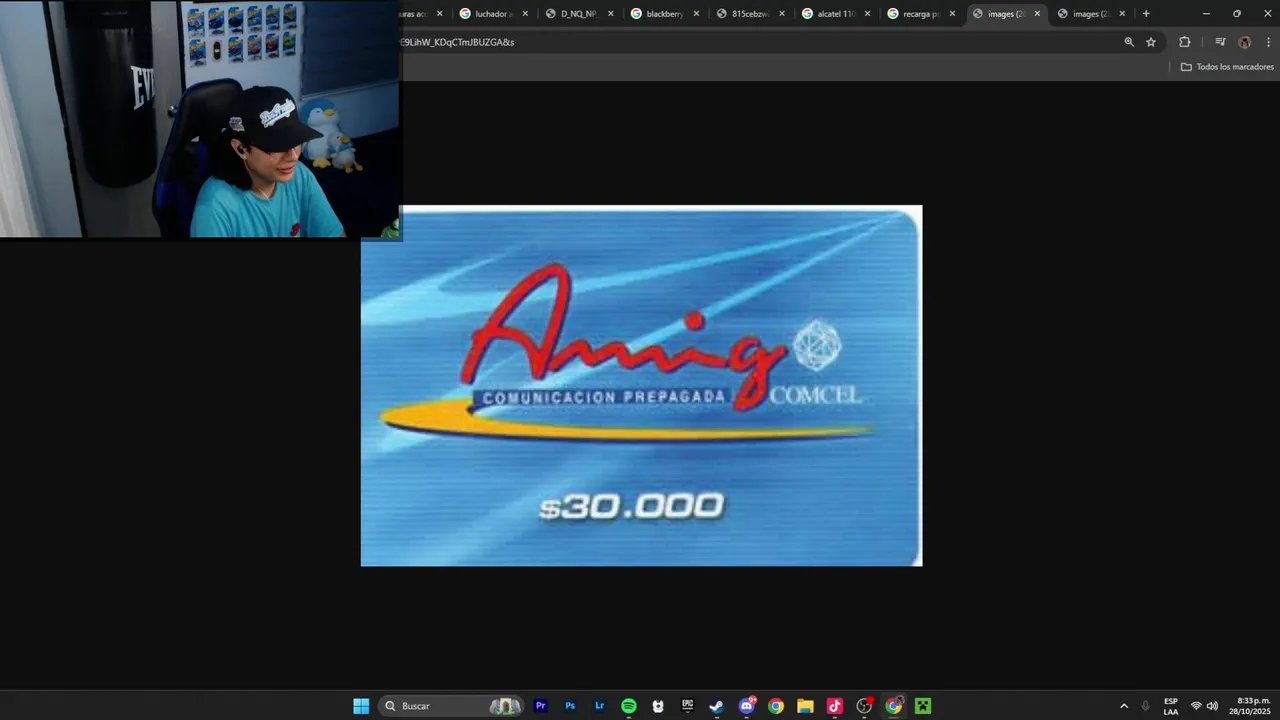Open the Chrome icon without a profile badge in the taskbar
The height and width of the screenshot is (720, 1280).
coord(776,706)
